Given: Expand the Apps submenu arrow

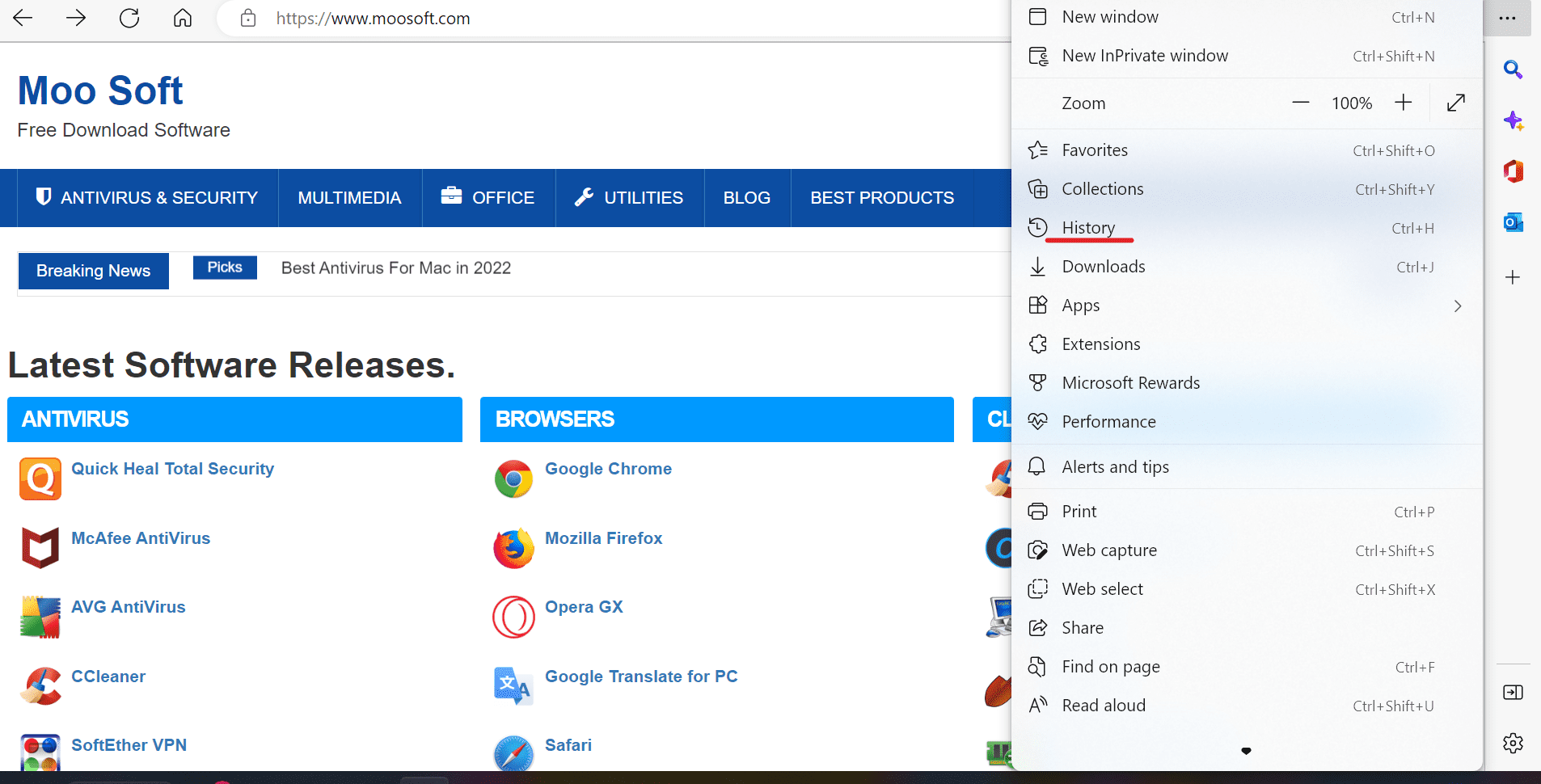Looking at the screenshot, I should point(1458,306).
